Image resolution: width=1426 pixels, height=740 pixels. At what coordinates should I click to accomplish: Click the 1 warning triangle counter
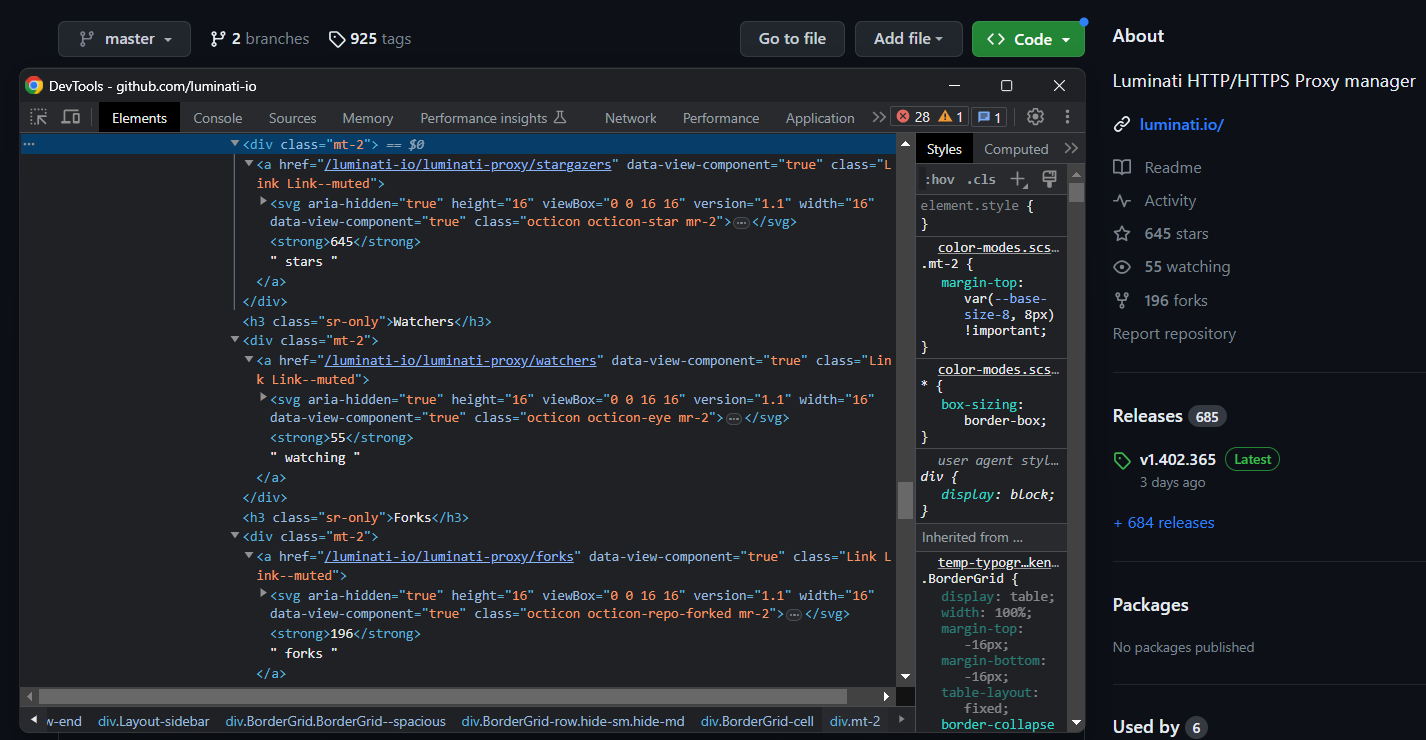click(950, 117)
